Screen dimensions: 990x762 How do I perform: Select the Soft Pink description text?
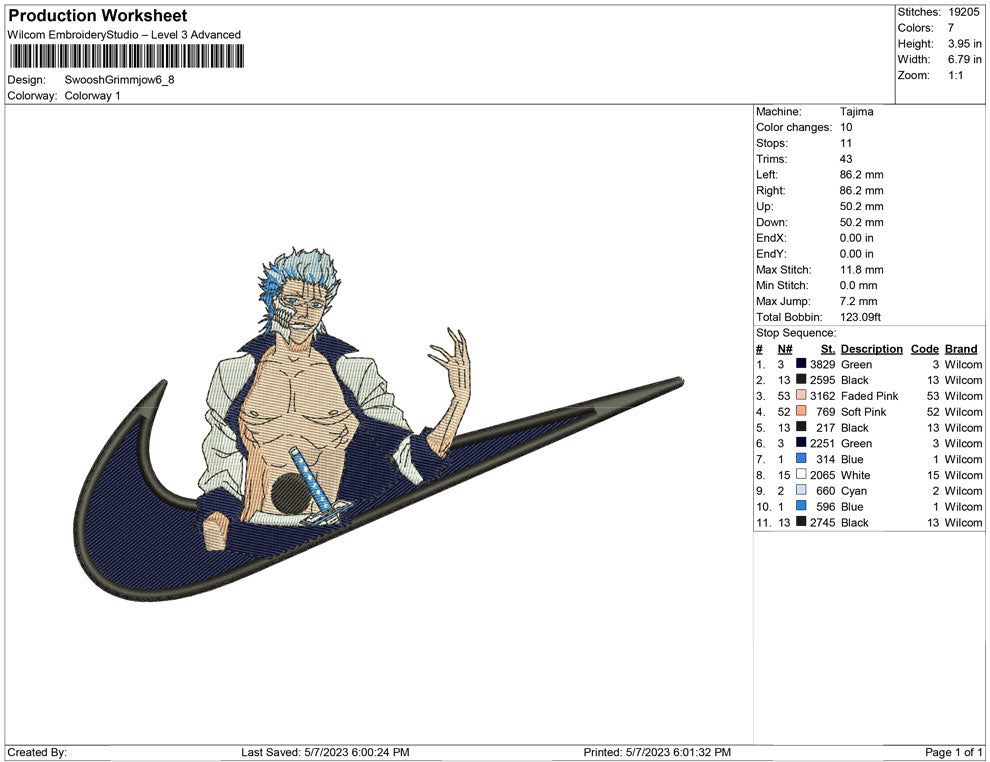[x=864, y=412]
